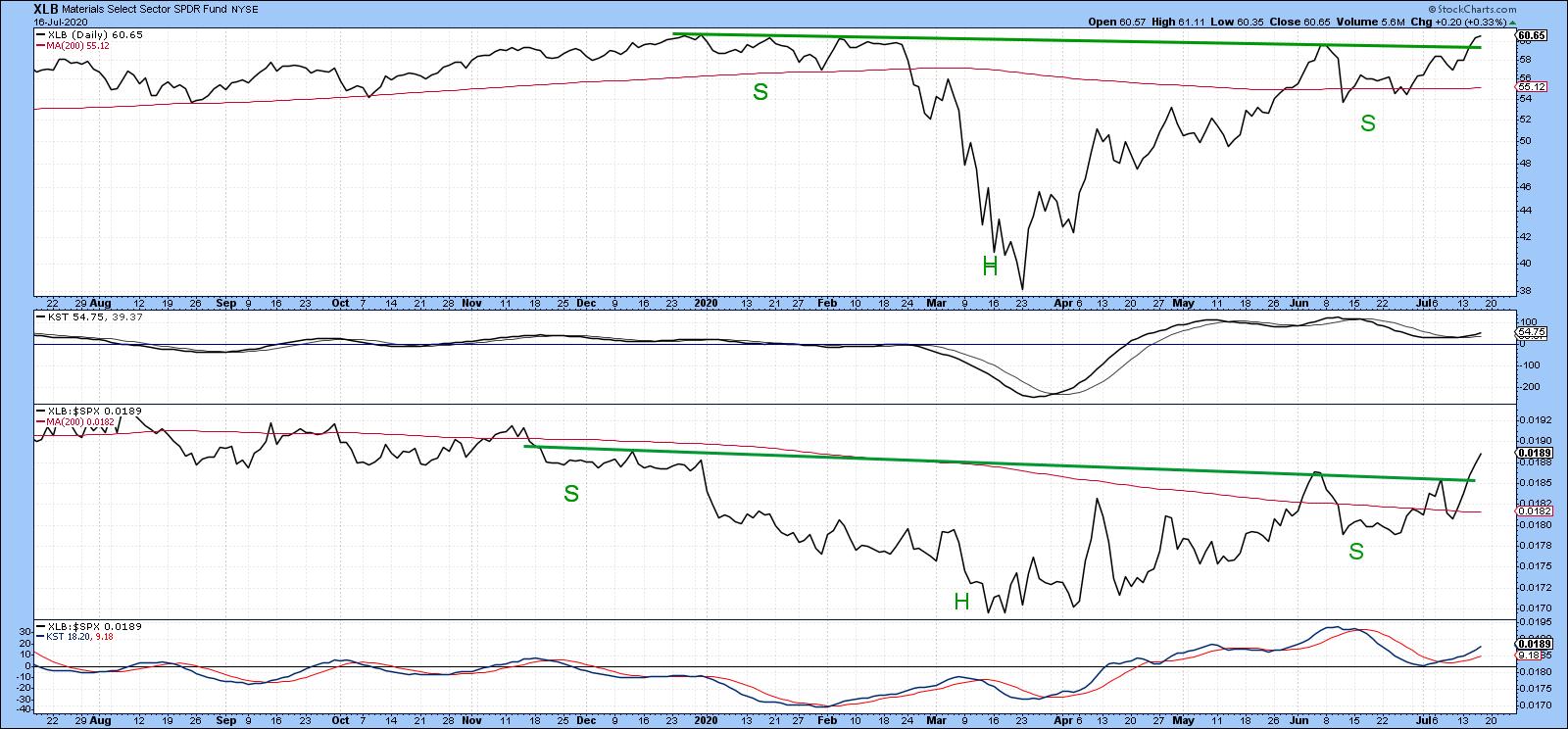Select the right S shoulder label in price panel

pos(1367,123)
